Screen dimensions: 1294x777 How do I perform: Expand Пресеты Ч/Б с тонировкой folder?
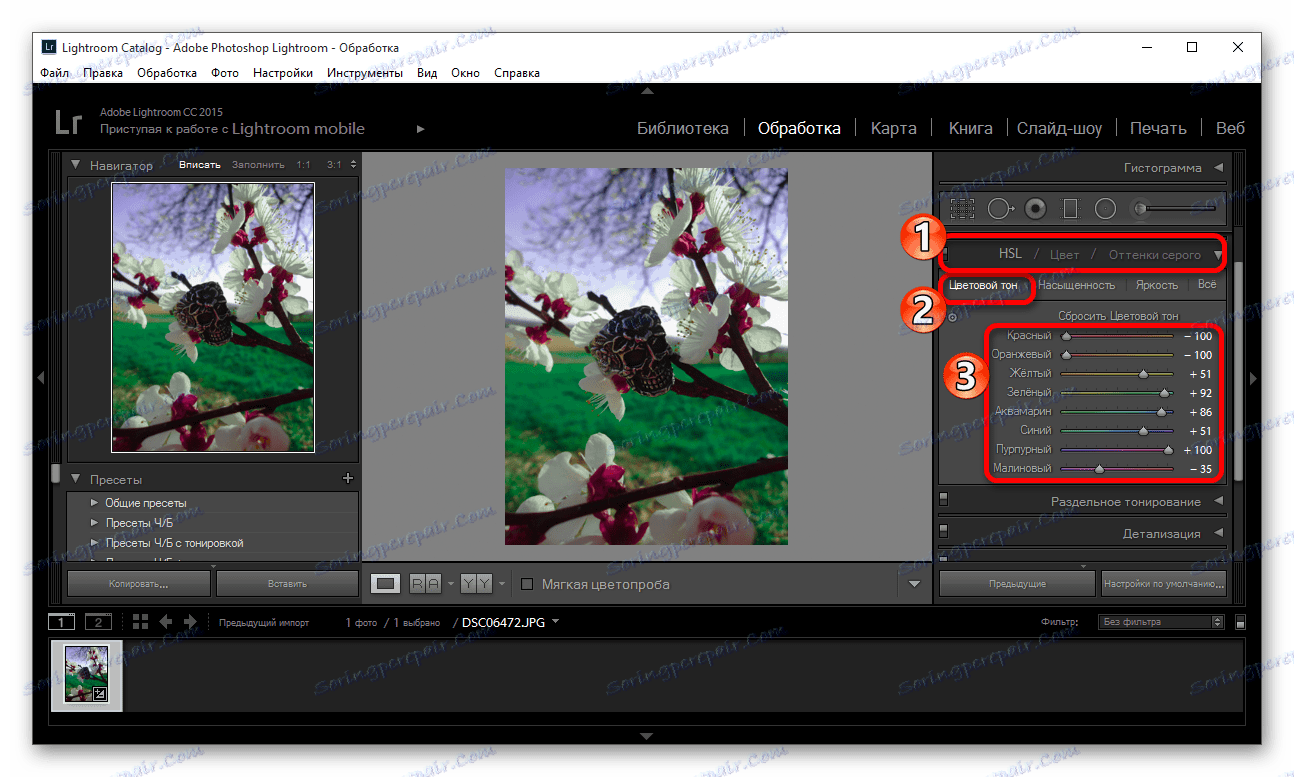(94, 543)
